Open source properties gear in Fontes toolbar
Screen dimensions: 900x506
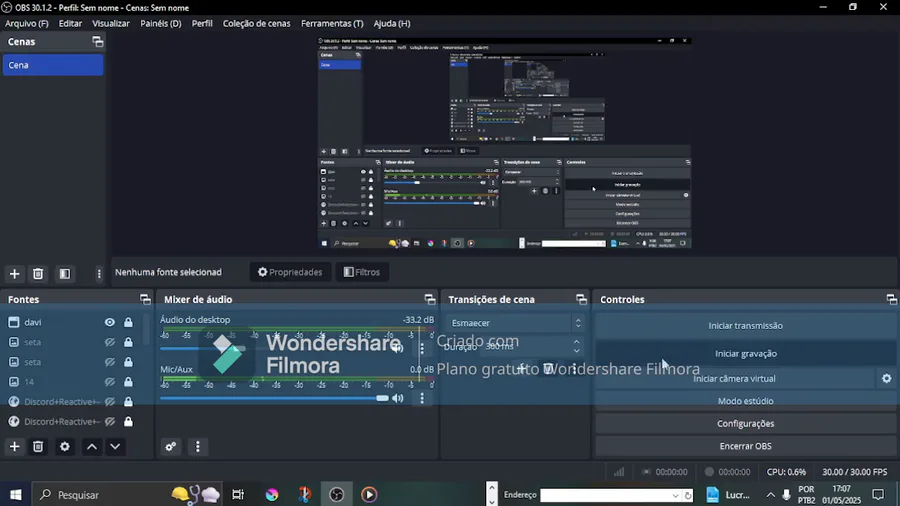click(65, 446)
